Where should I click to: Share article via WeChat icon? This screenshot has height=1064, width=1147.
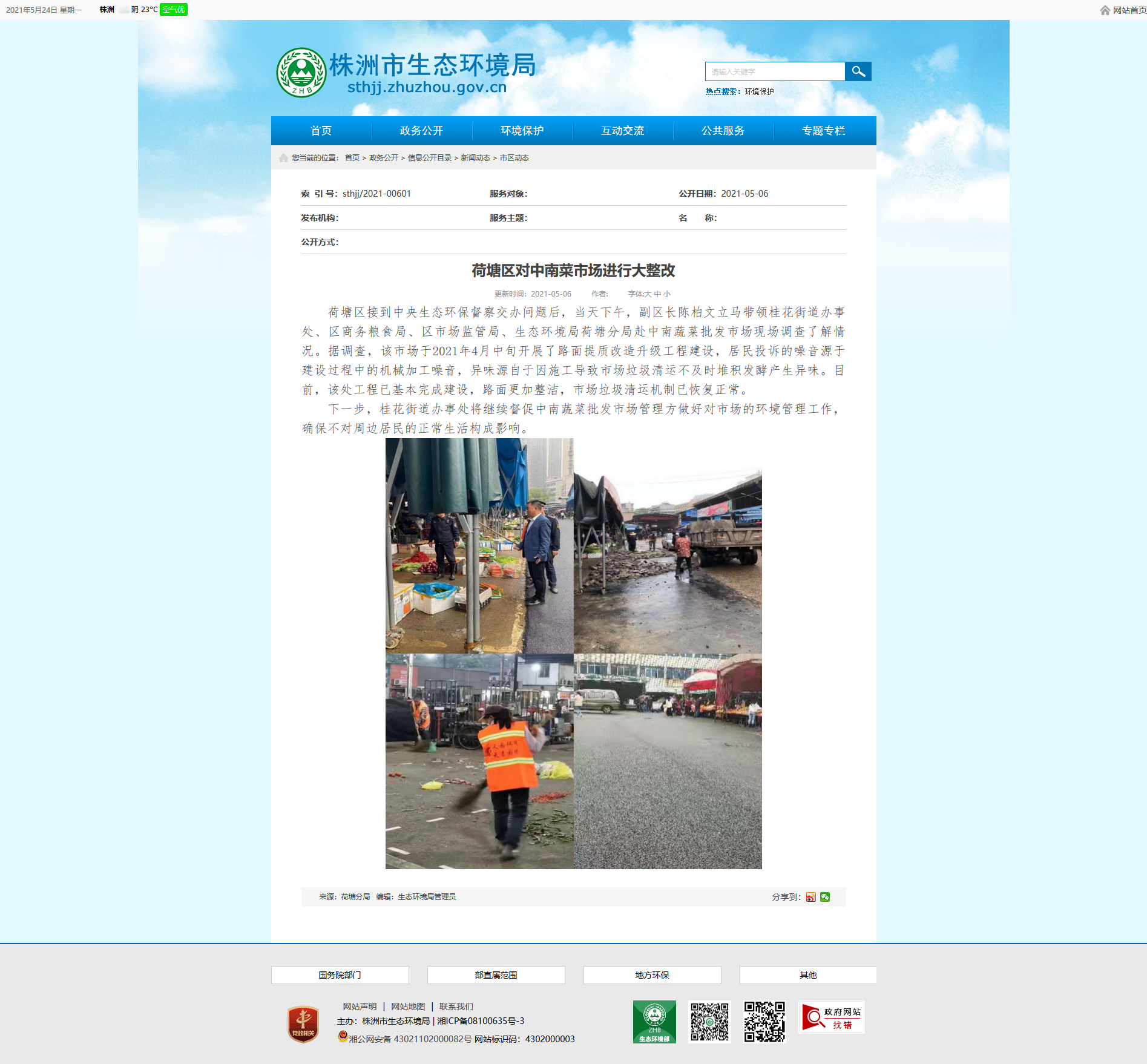[x=825, y=897]
